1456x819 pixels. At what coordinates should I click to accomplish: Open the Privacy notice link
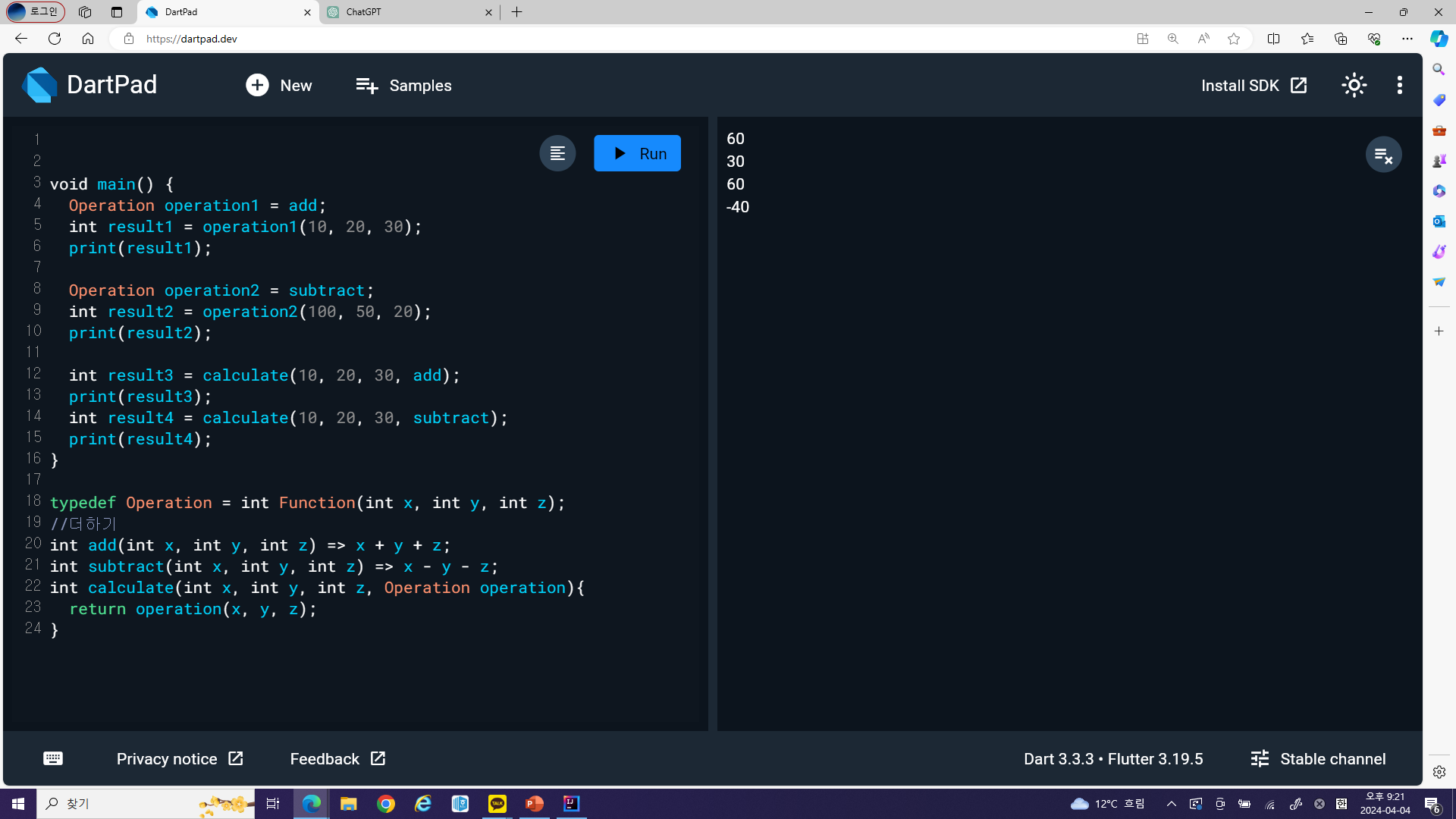click(180, 758)
